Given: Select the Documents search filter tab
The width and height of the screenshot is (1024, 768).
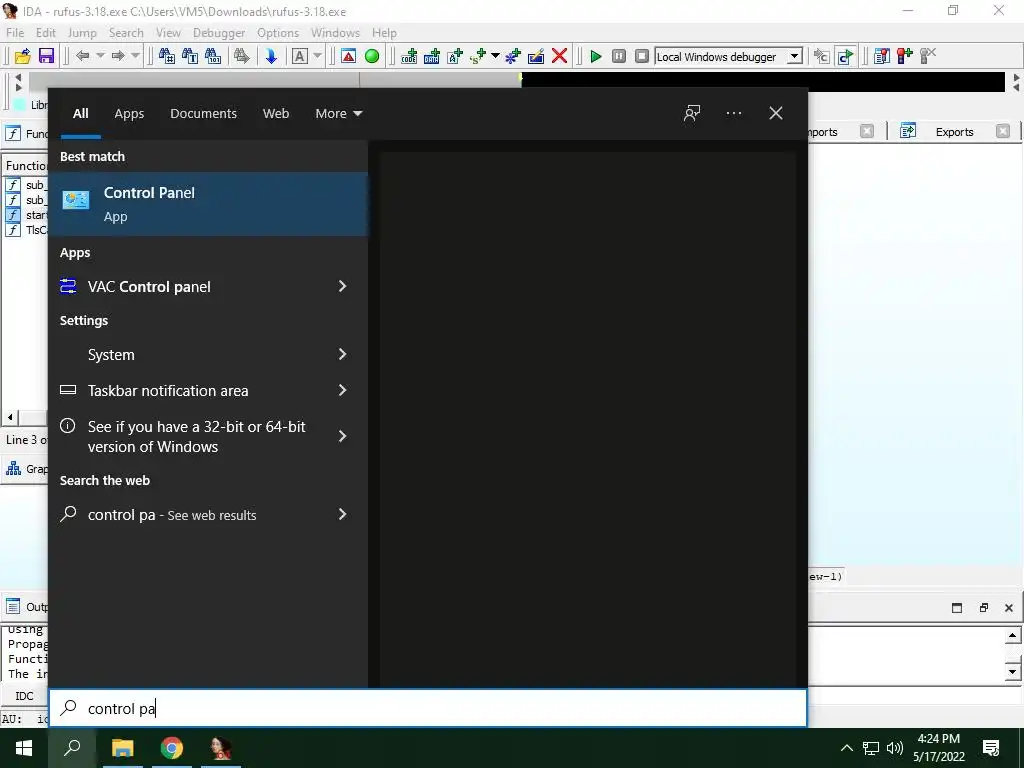Looking at the screenshot, I should pos(204,114).
